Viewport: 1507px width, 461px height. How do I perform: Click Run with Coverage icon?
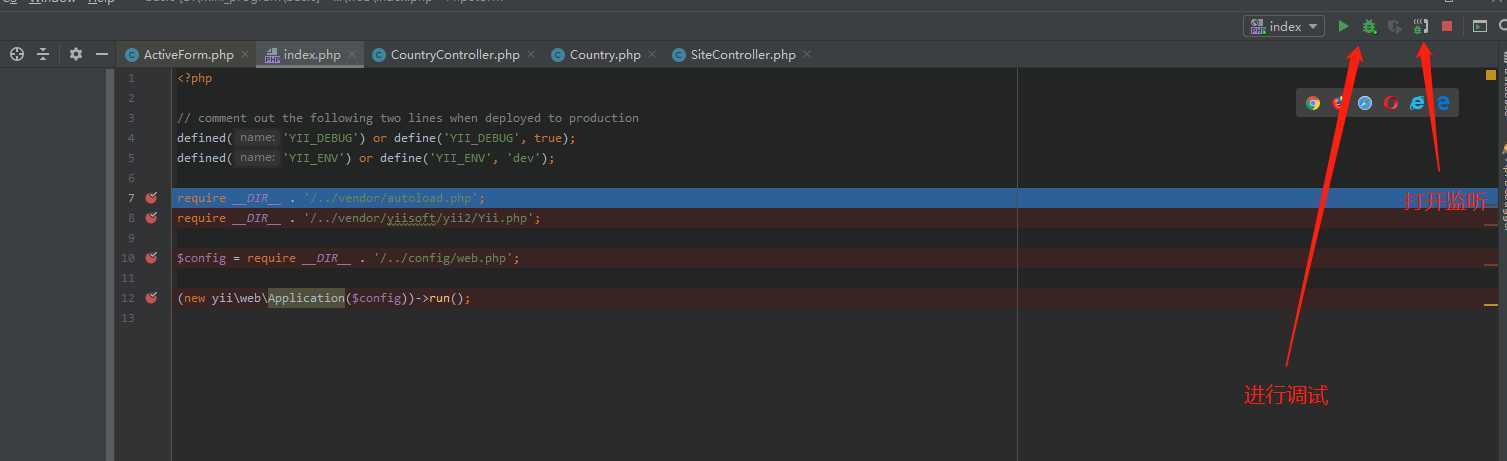(x=1395, y=26)
